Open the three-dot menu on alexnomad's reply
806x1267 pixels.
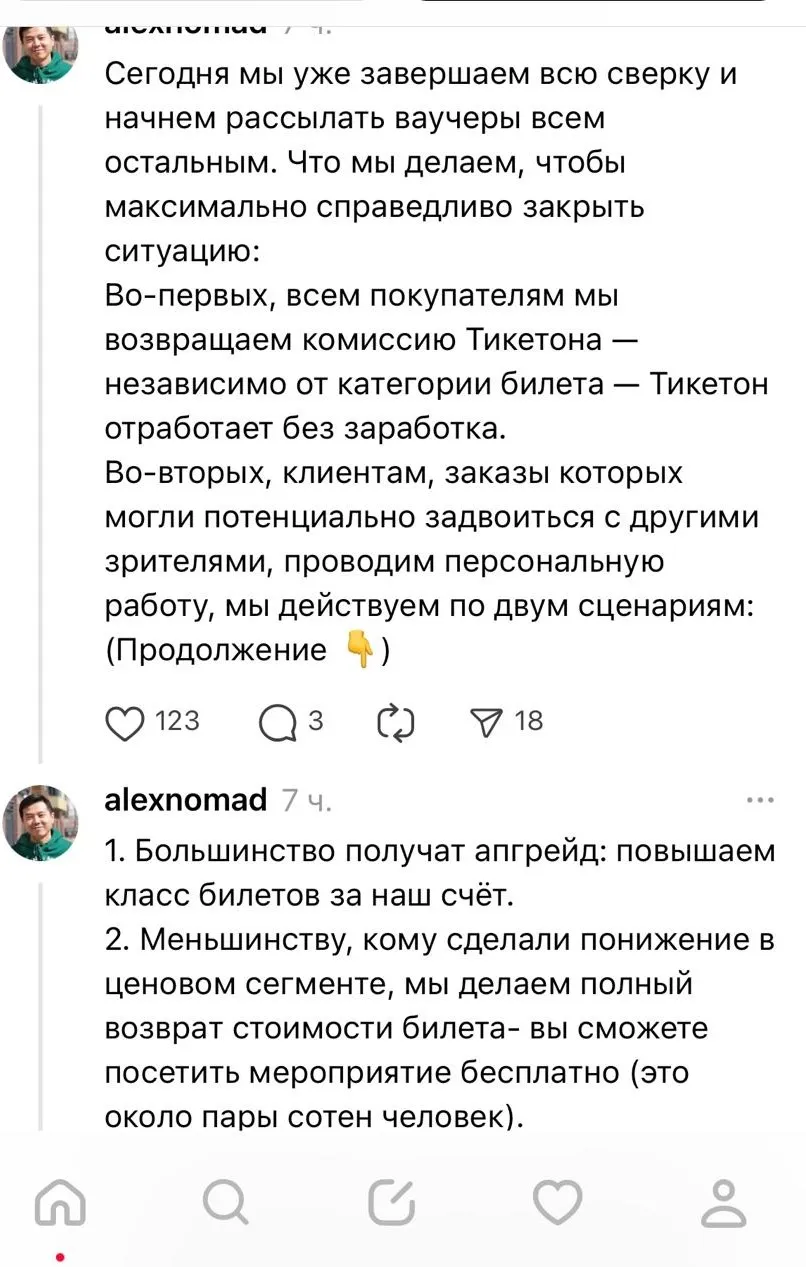(760, 800)
